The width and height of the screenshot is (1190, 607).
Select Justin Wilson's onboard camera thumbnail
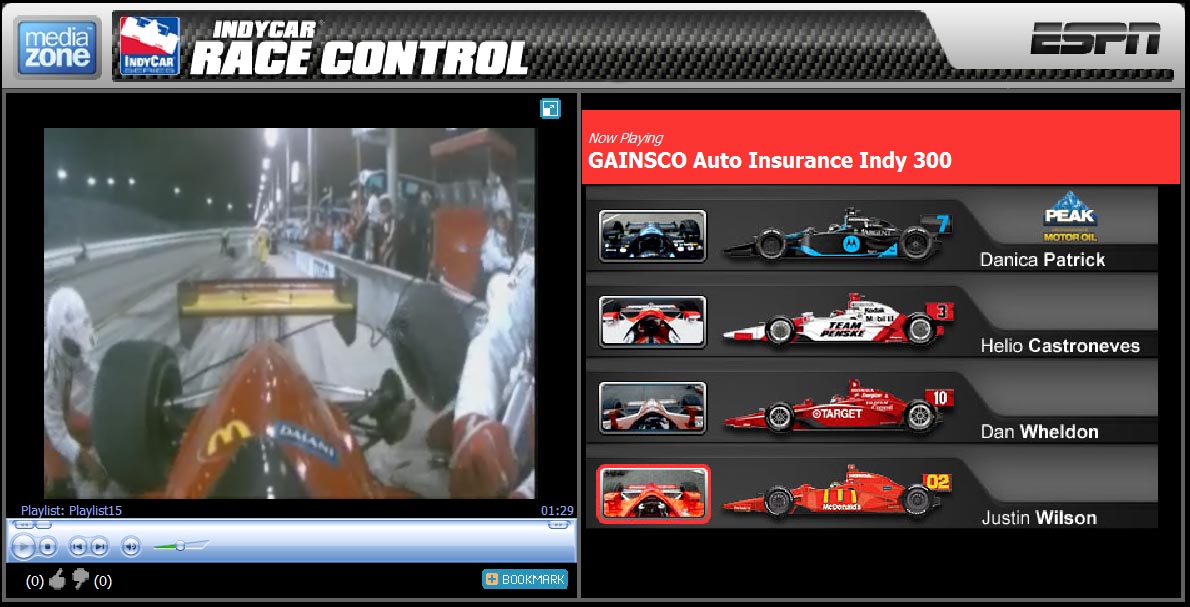point(653,494)
